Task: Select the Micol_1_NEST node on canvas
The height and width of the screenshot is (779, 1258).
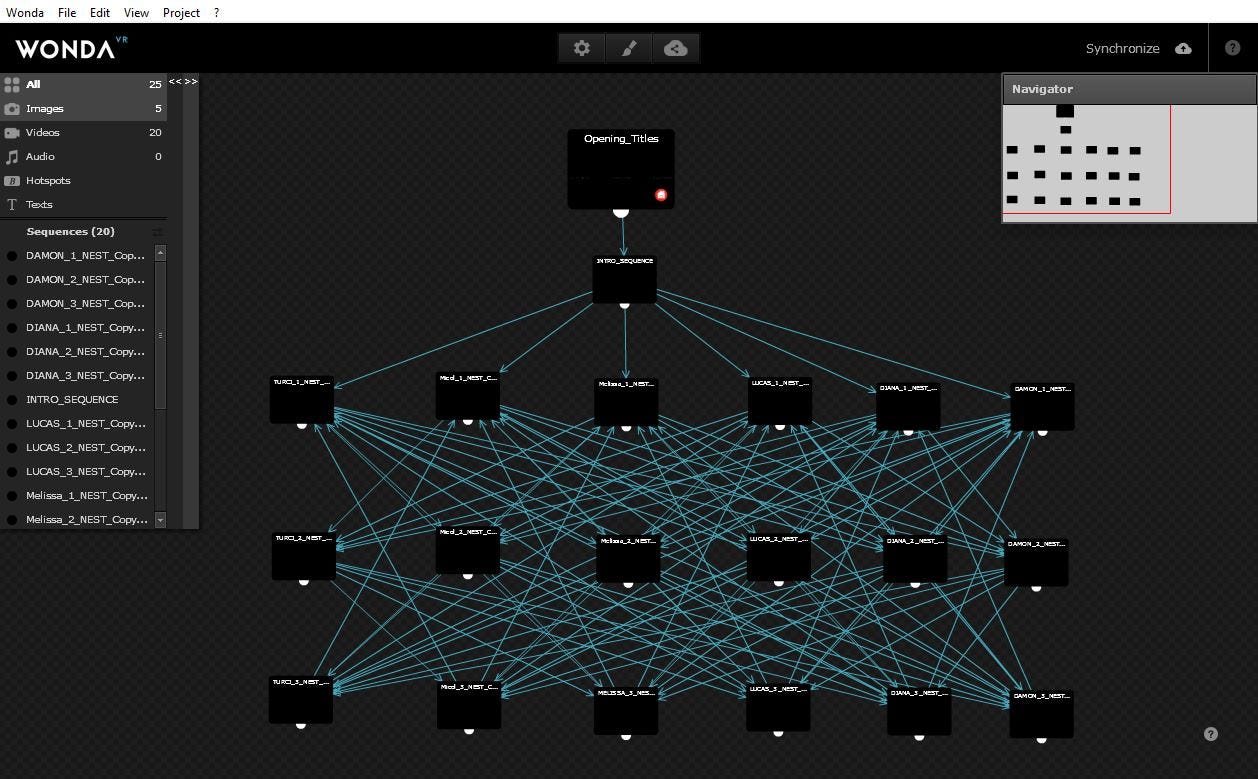Action: pyautogui.click(x=467, y=396)
